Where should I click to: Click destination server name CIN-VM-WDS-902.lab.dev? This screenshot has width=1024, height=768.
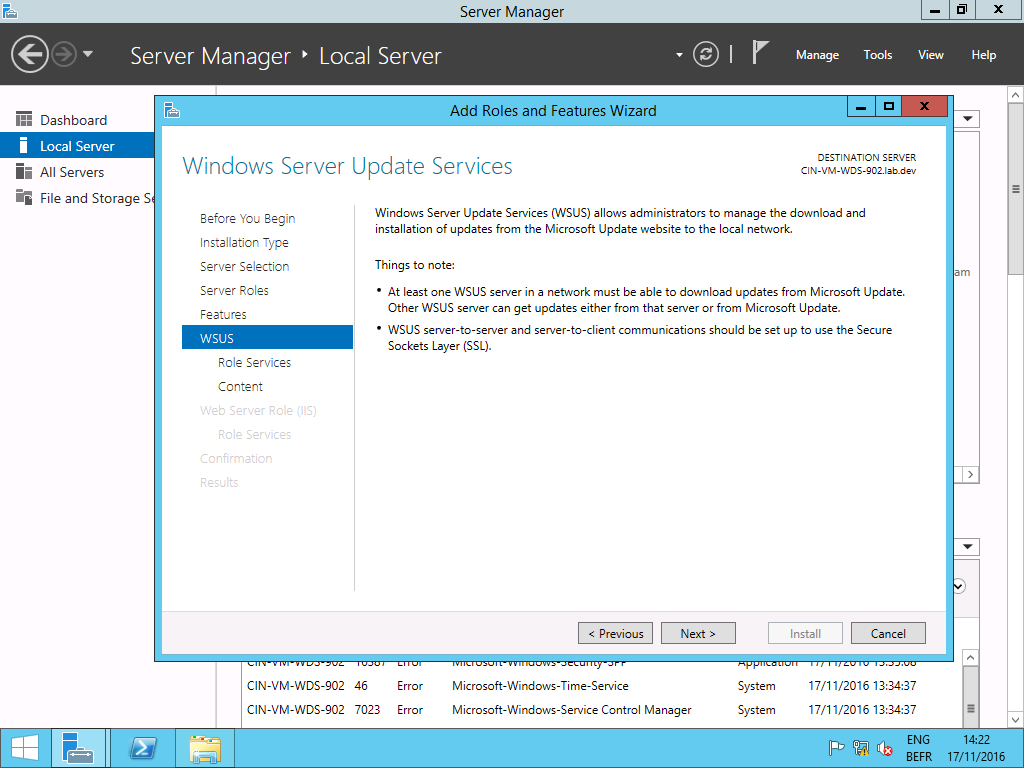point(858,171)
